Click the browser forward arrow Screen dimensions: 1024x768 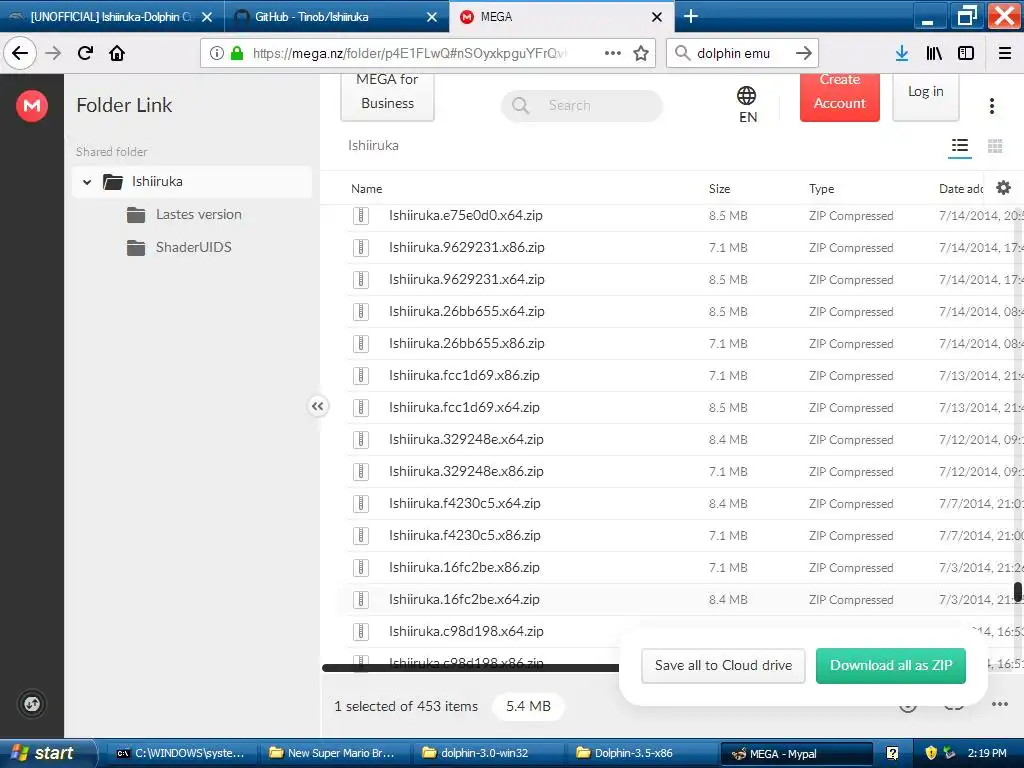[x=54, y=53]
